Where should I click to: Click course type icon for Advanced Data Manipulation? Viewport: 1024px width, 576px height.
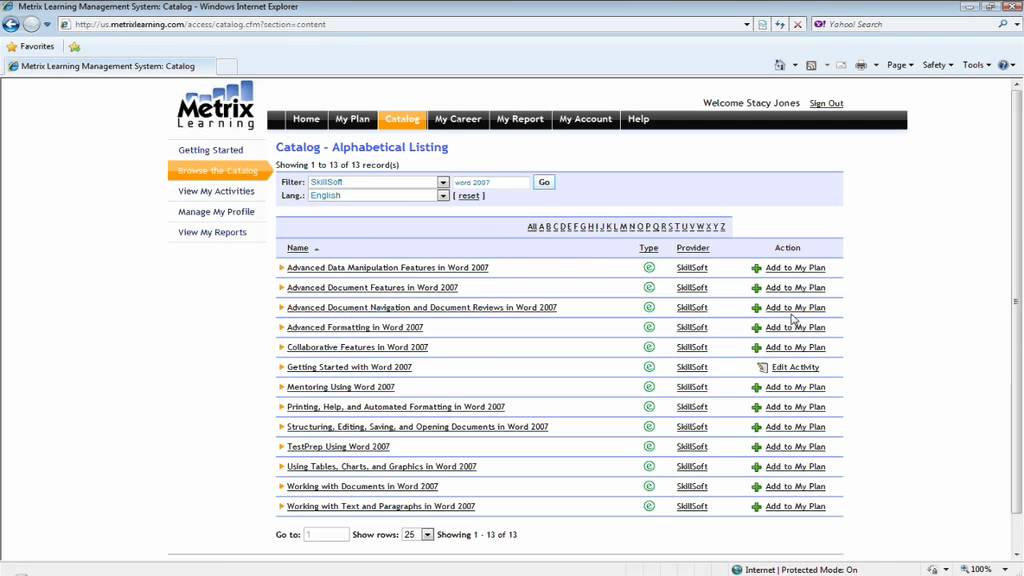point(648,267)
